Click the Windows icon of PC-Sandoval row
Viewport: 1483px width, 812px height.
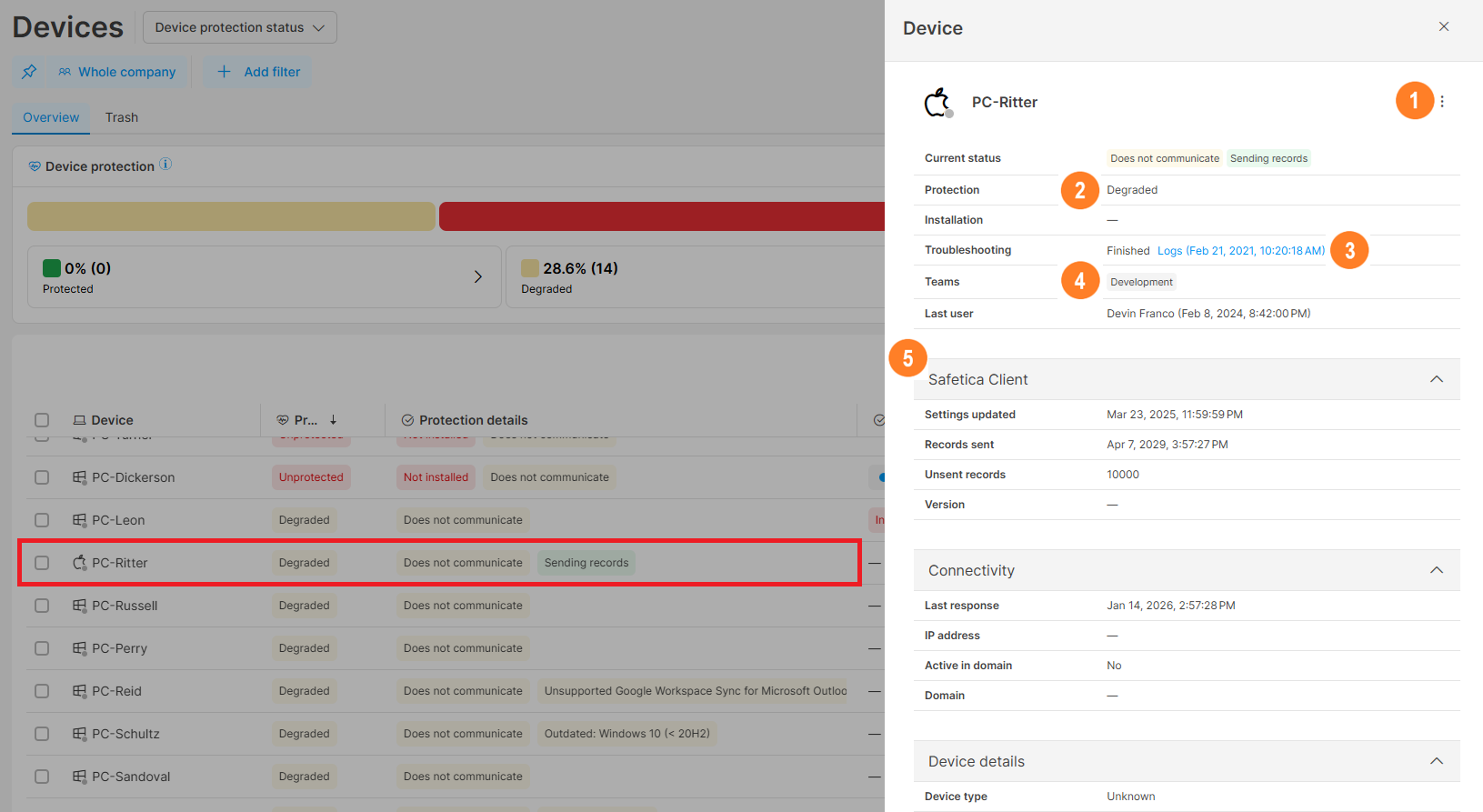point(80,777)
